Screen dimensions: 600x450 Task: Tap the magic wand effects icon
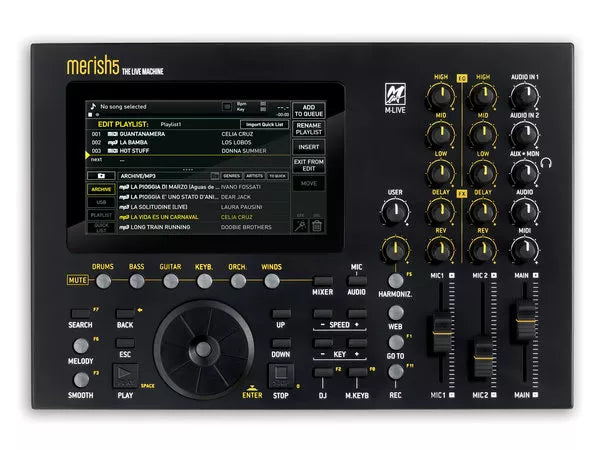tap(299, 226)
